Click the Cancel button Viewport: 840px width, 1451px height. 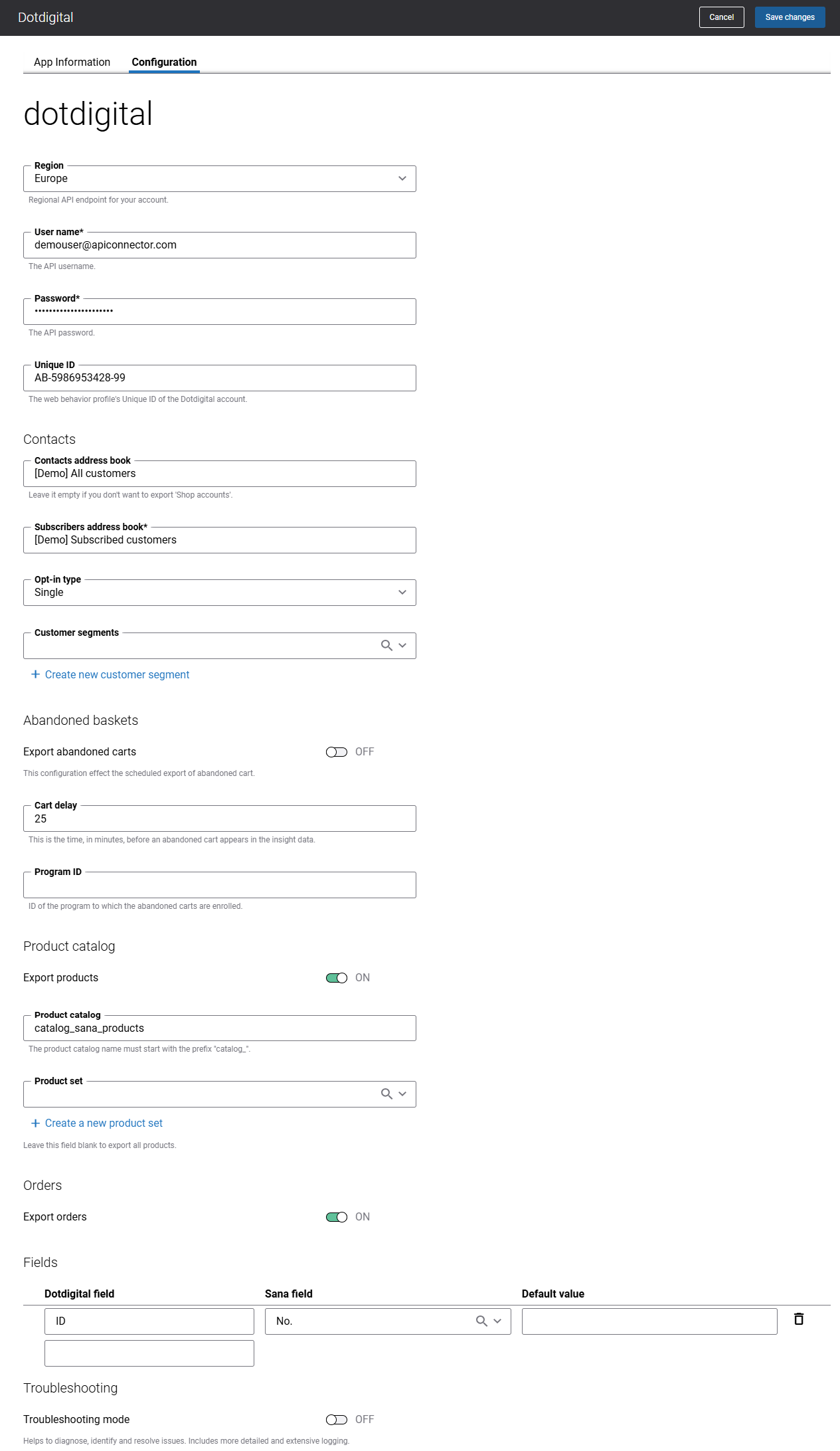pyautogui.click(x=721, y=17)
